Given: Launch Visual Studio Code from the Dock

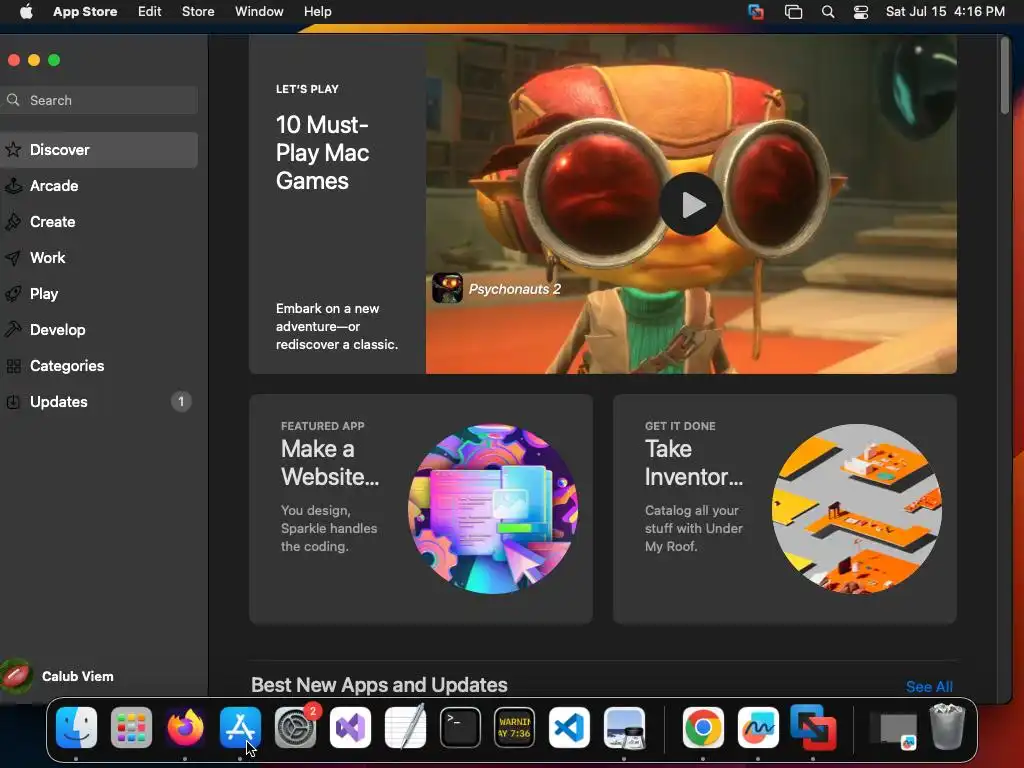Looking at the screenshot, I should pos(569,727).
